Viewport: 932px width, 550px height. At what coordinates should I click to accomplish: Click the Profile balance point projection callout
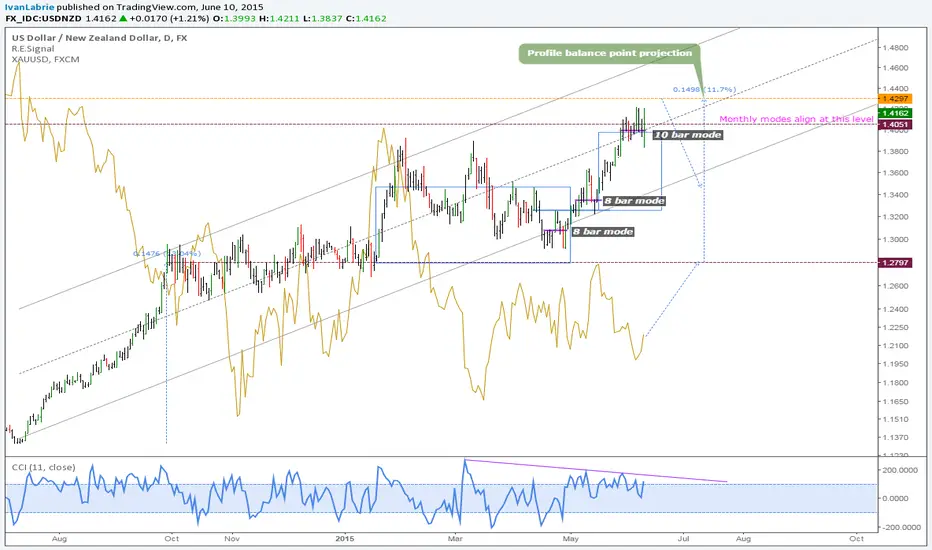click(609, 54)
